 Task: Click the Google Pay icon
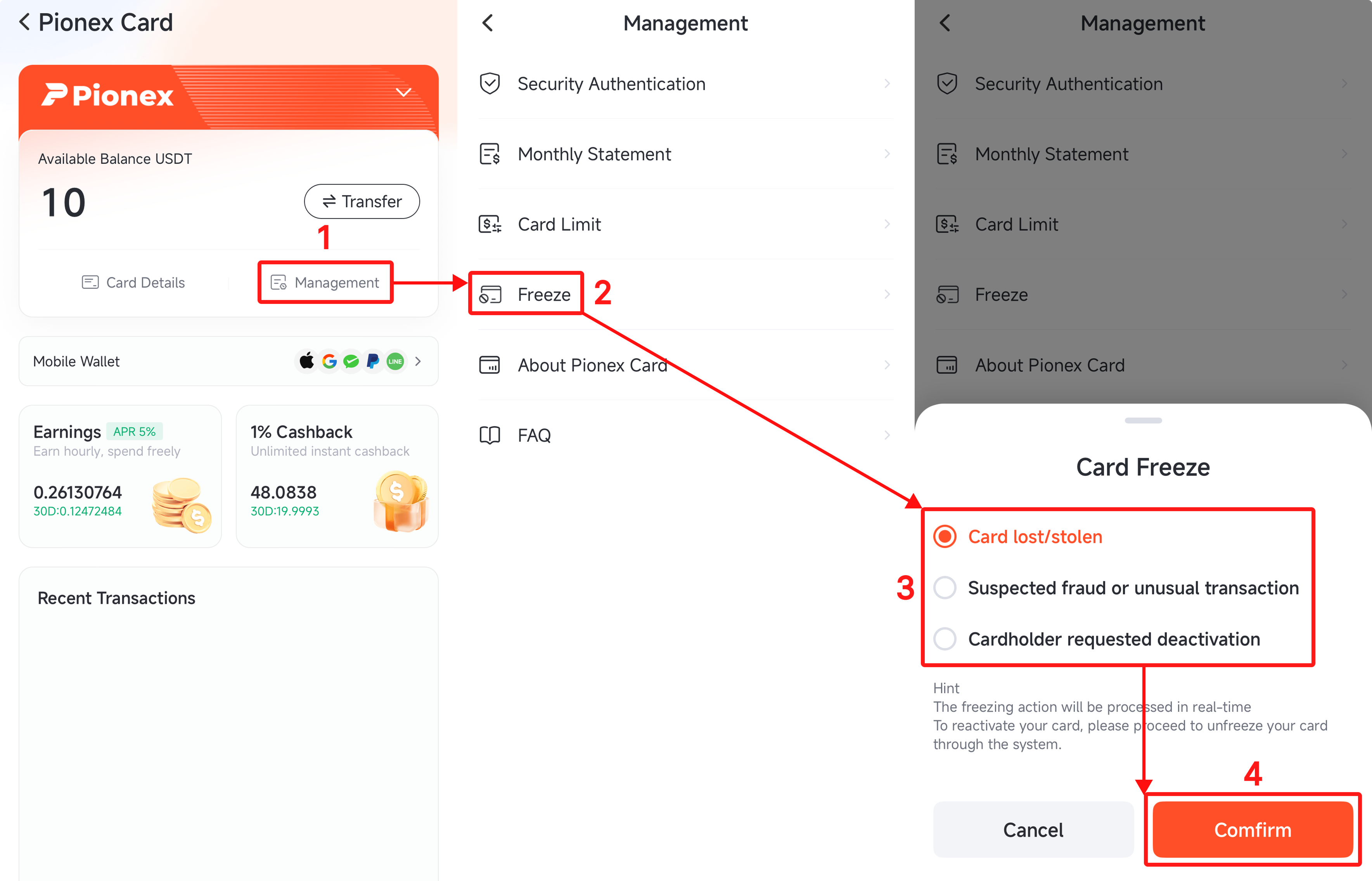329,361
